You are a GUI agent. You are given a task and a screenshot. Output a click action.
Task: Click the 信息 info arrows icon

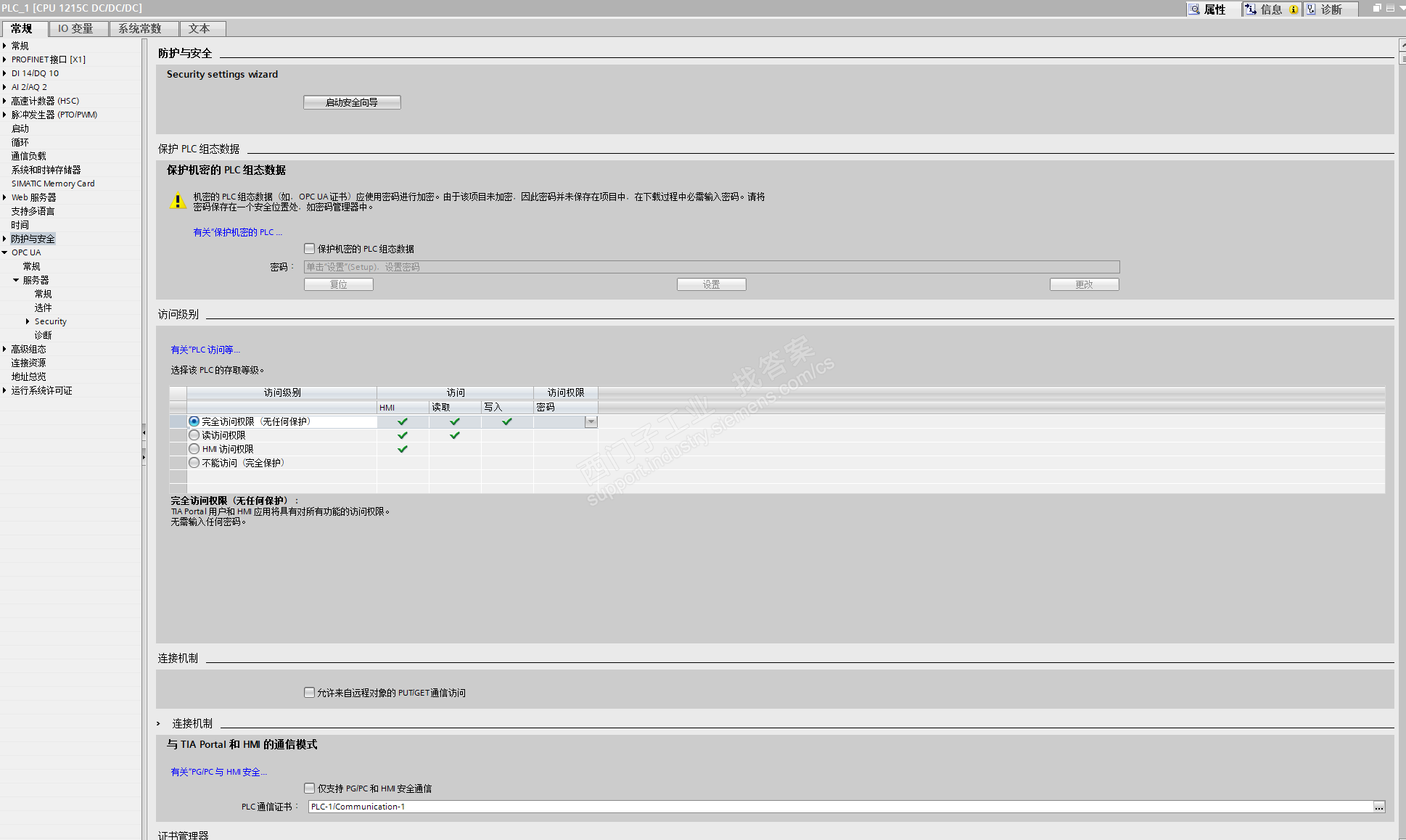tap(1251, 9)
